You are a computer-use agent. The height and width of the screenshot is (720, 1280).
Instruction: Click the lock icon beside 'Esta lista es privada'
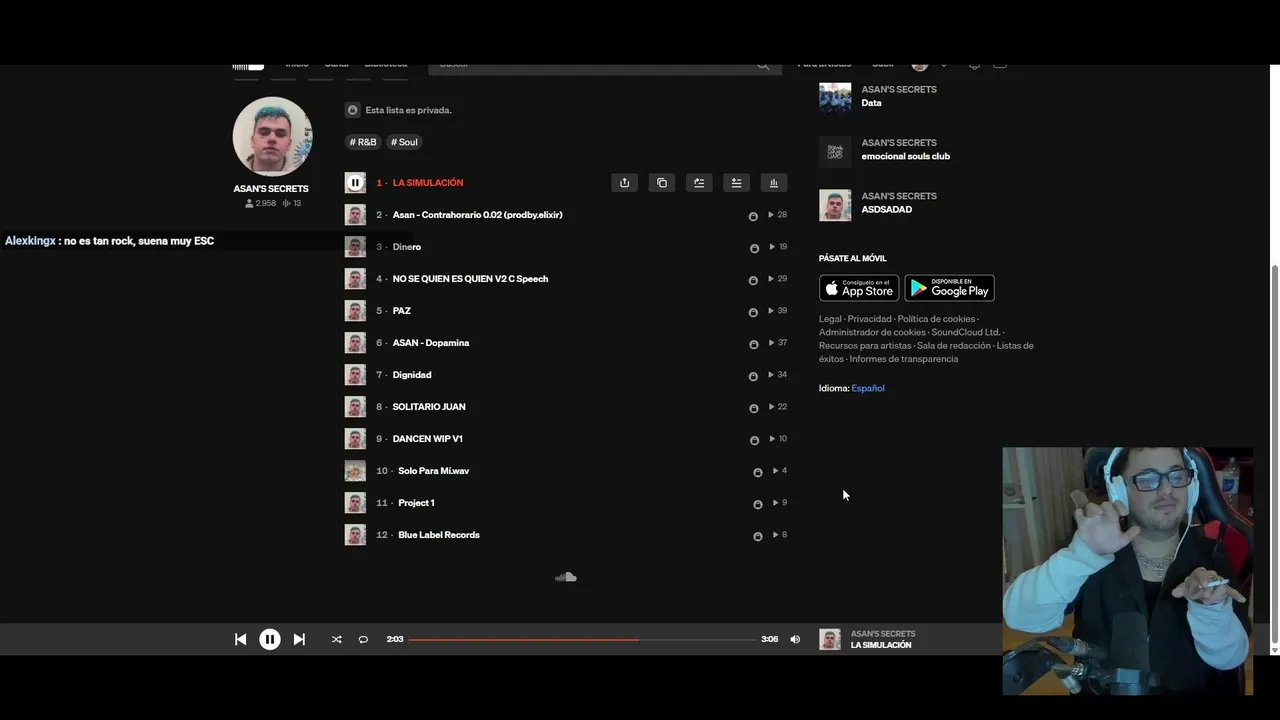[x=352, y=110]
